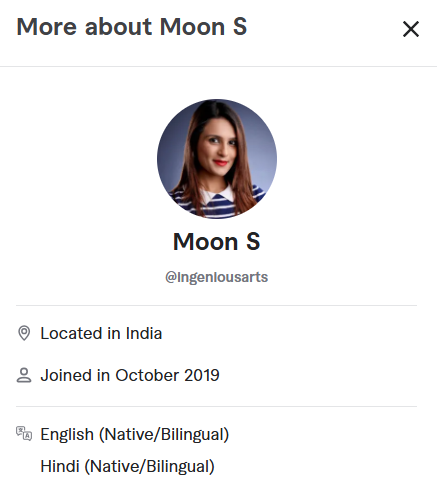Click October 2019 in the joined line
The image size is (437, 487).
click(167, 375)
